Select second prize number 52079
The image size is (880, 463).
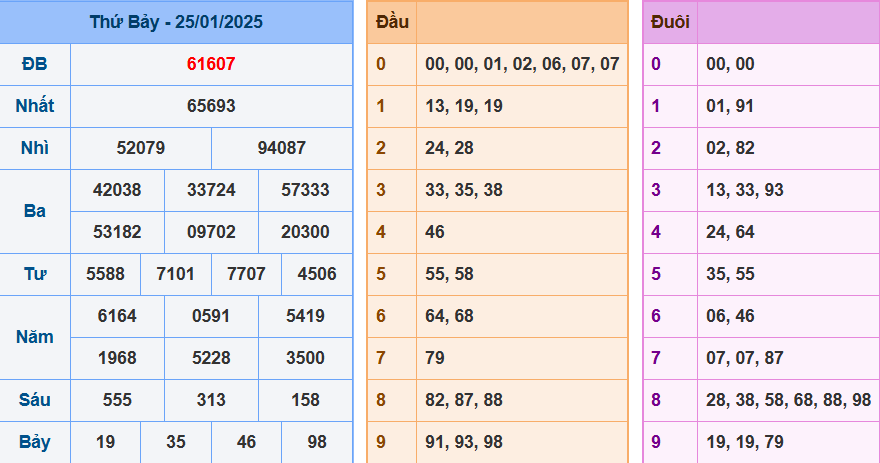141,148
